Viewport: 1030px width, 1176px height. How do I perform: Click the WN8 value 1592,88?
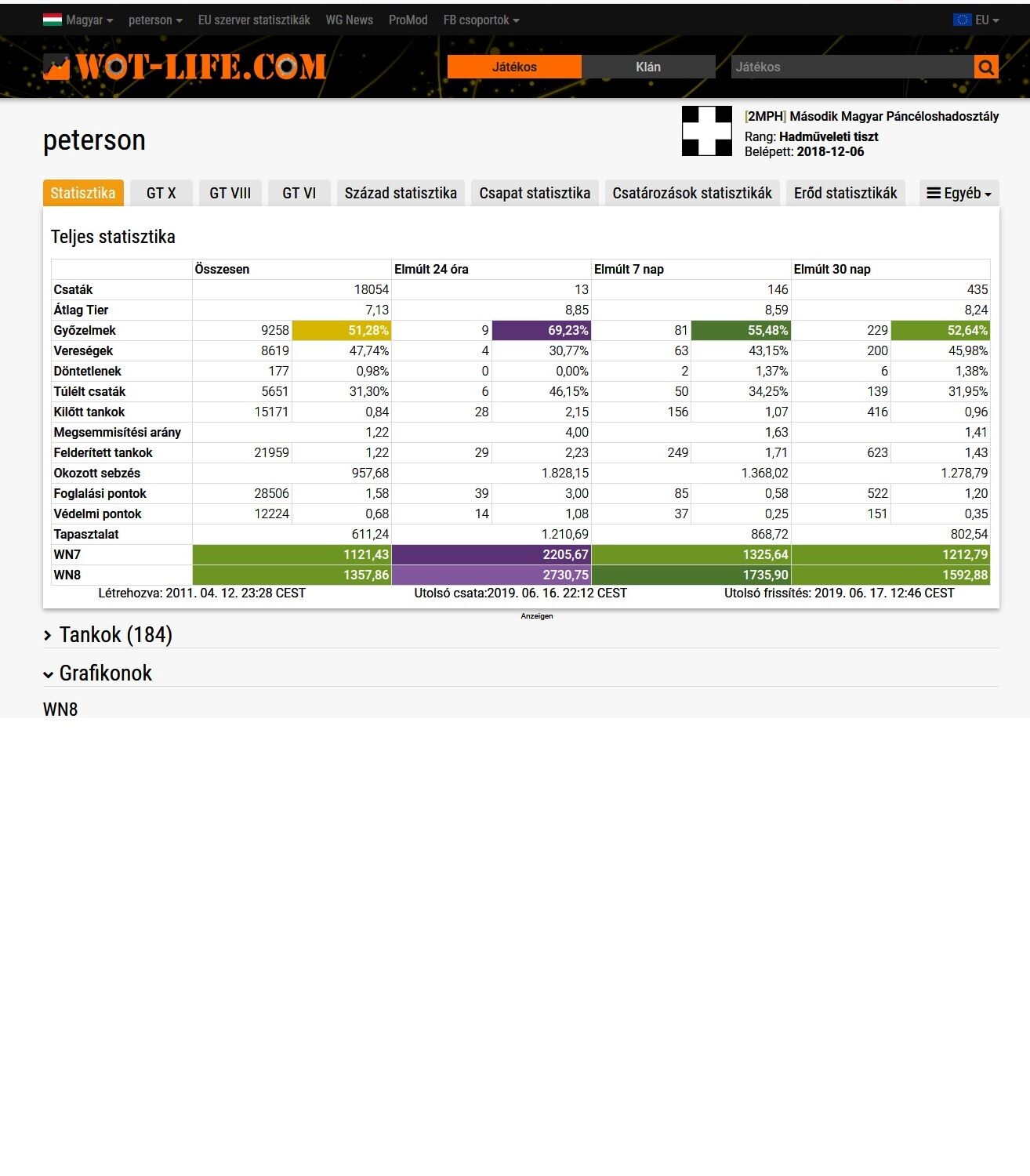[x=965, y=575]
